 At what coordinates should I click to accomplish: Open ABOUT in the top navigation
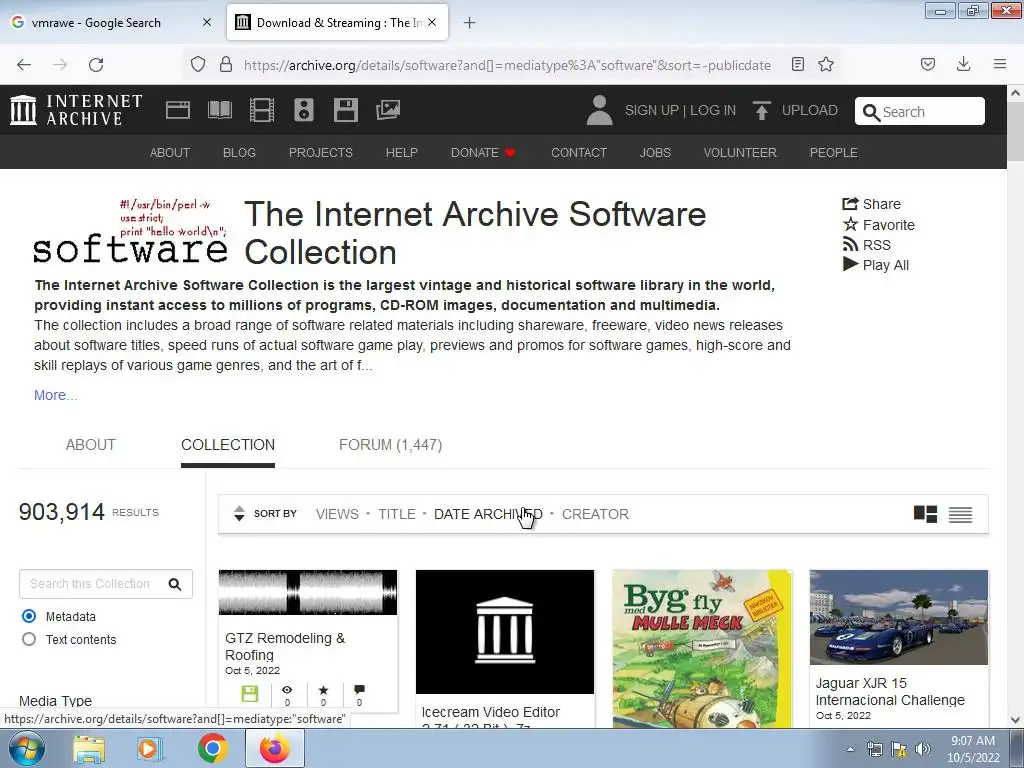[170, 153]
